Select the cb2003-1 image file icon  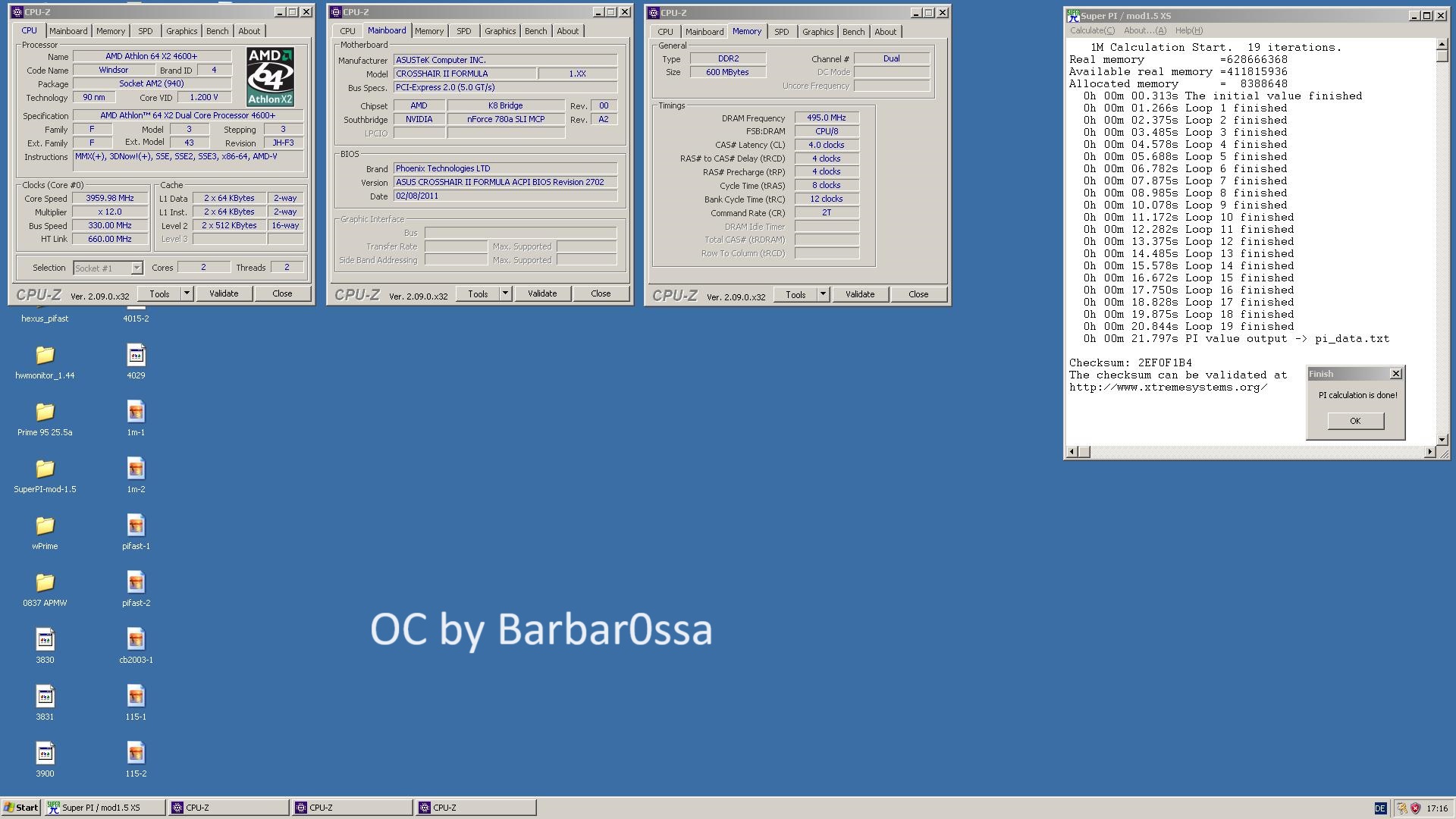(136, 639)
